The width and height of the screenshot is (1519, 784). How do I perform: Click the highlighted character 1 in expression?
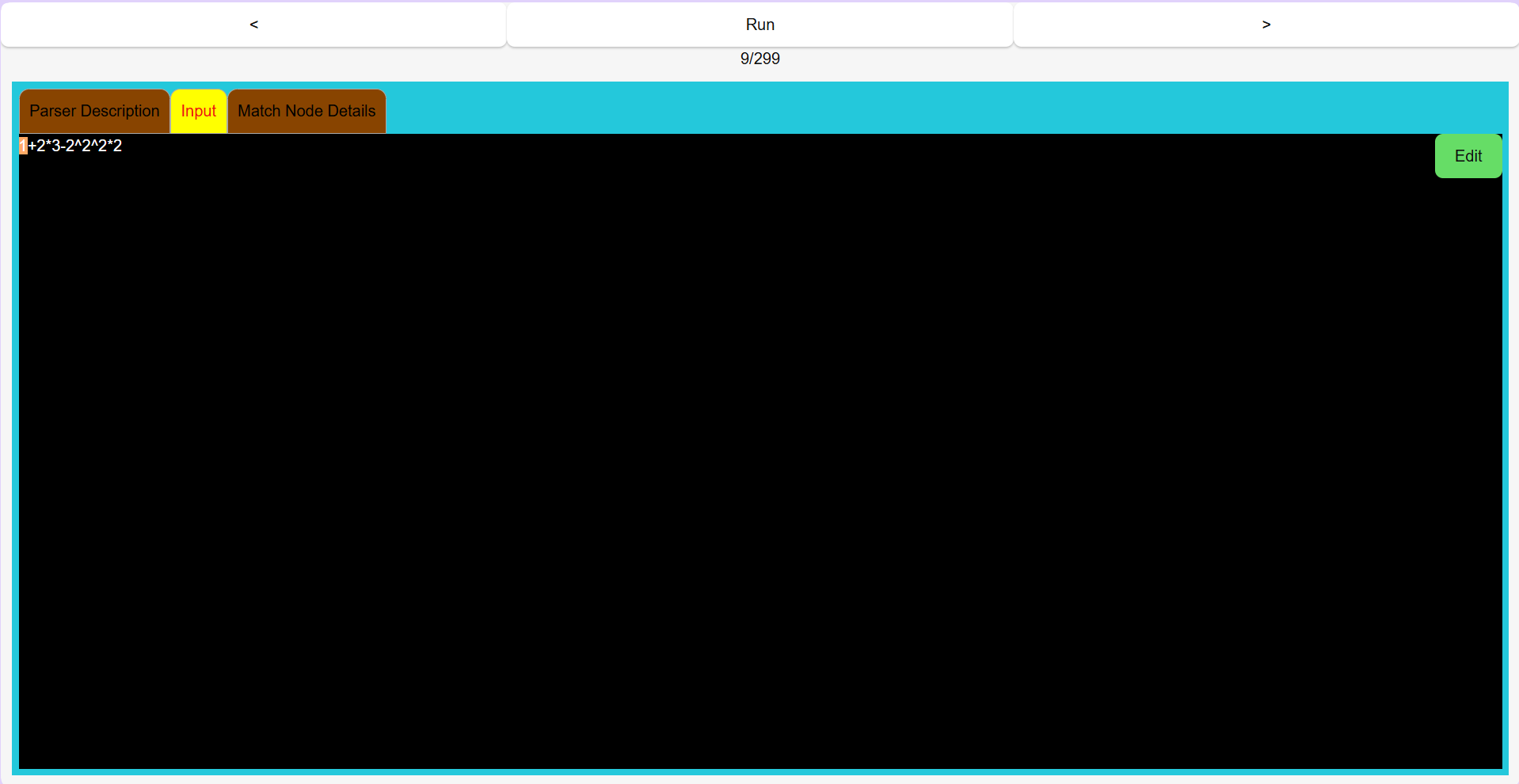(x=24, y=145)
